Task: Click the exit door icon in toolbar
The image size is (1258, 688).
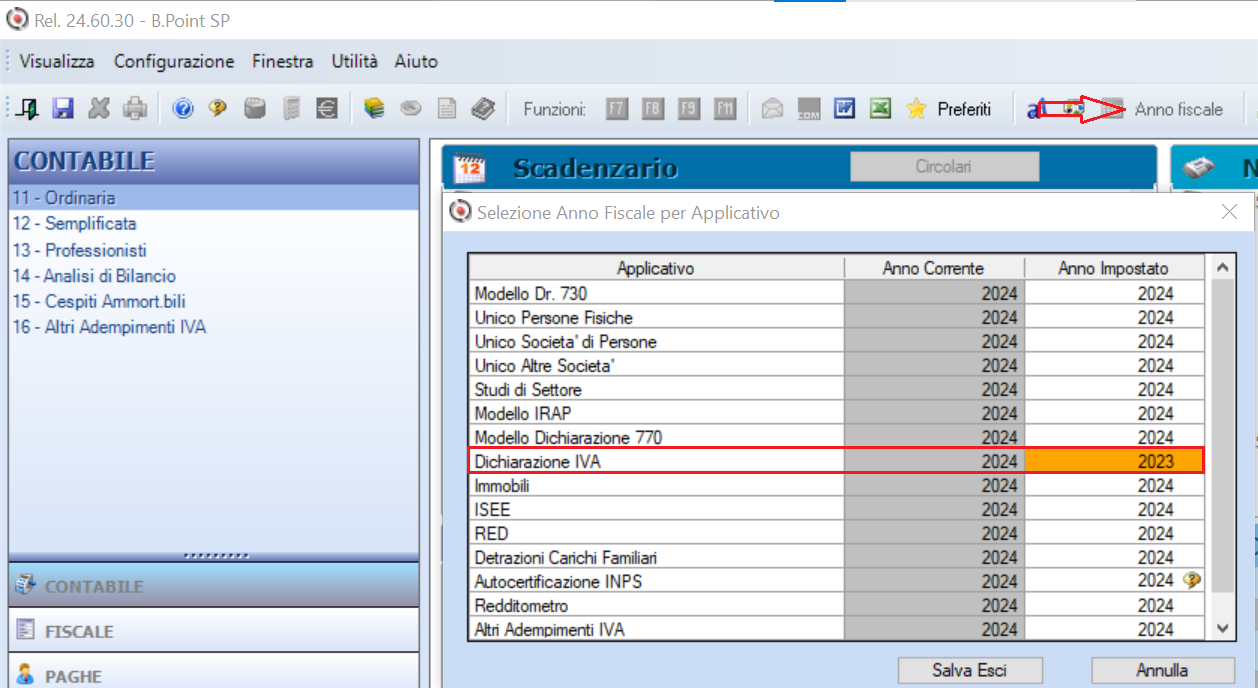Action: click(28, 109)
